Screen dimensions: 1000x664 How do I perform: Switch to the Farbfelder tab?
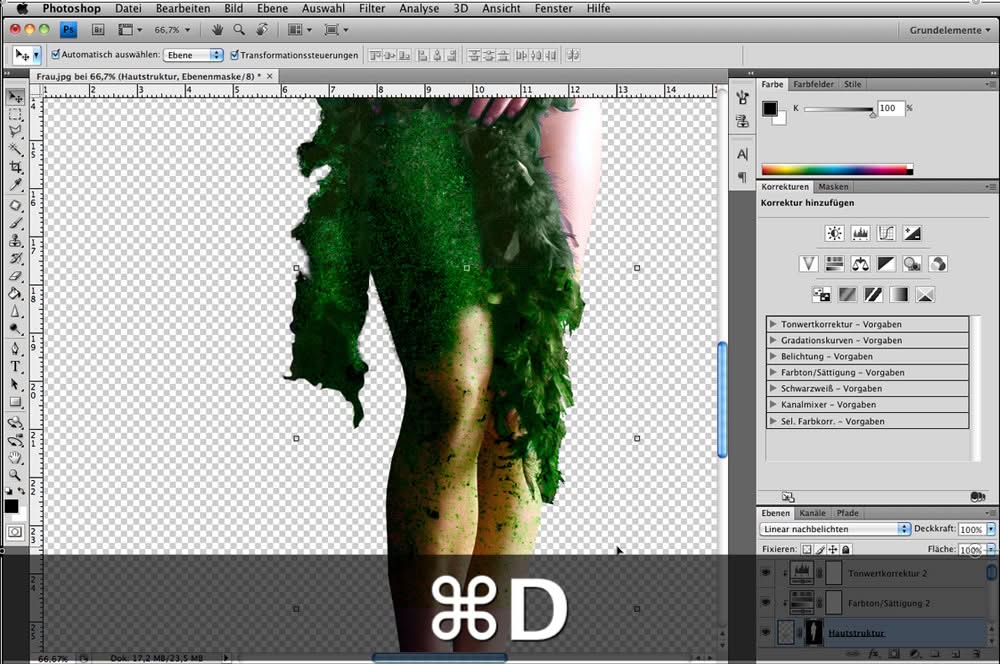pyautogui.click(x=813, y=84)
